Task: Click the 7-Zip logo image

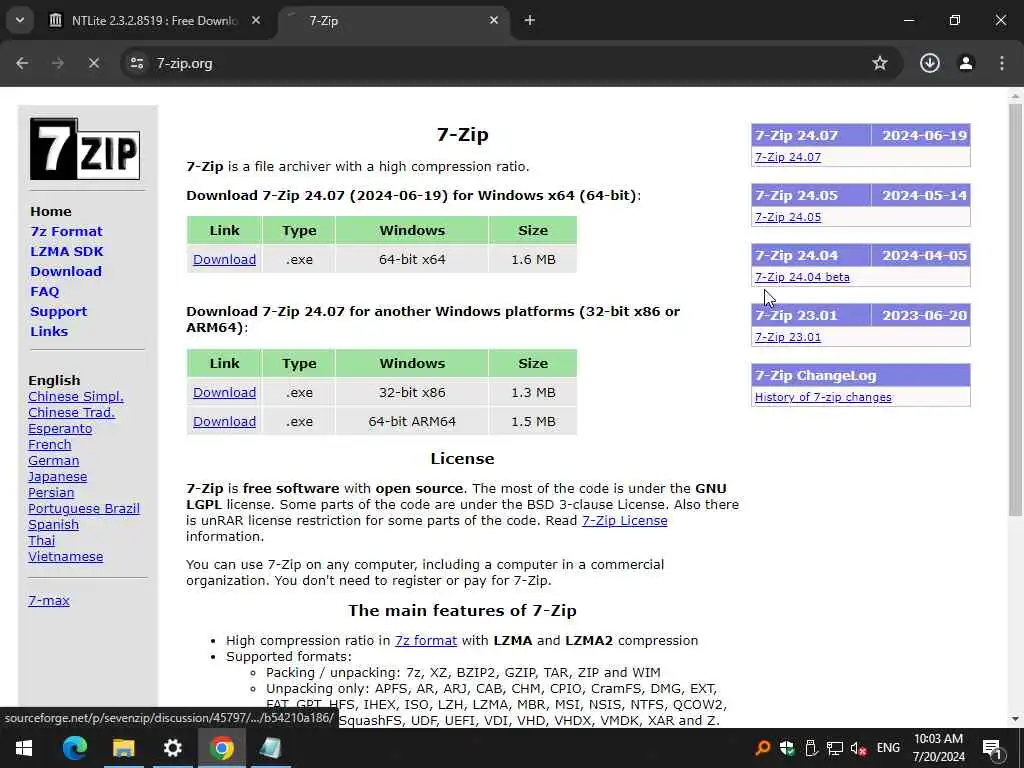Action: click(85, 149)
